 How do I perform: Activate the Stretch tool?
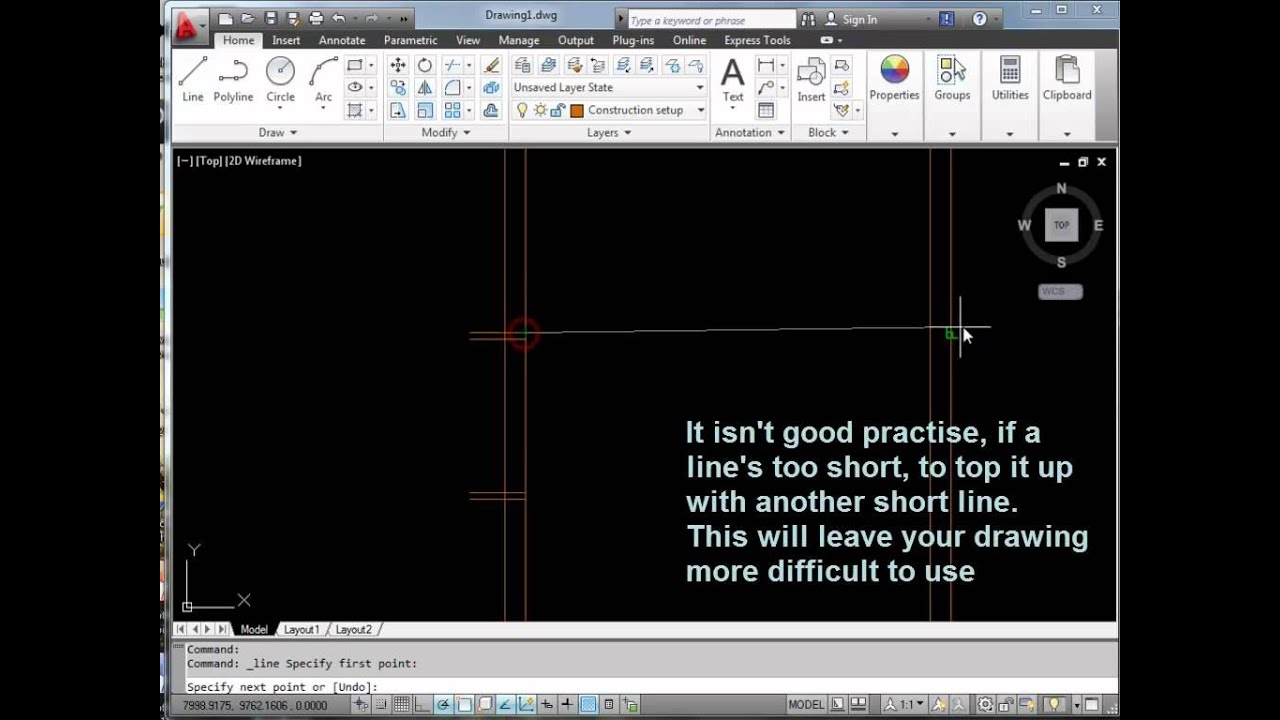398,110
